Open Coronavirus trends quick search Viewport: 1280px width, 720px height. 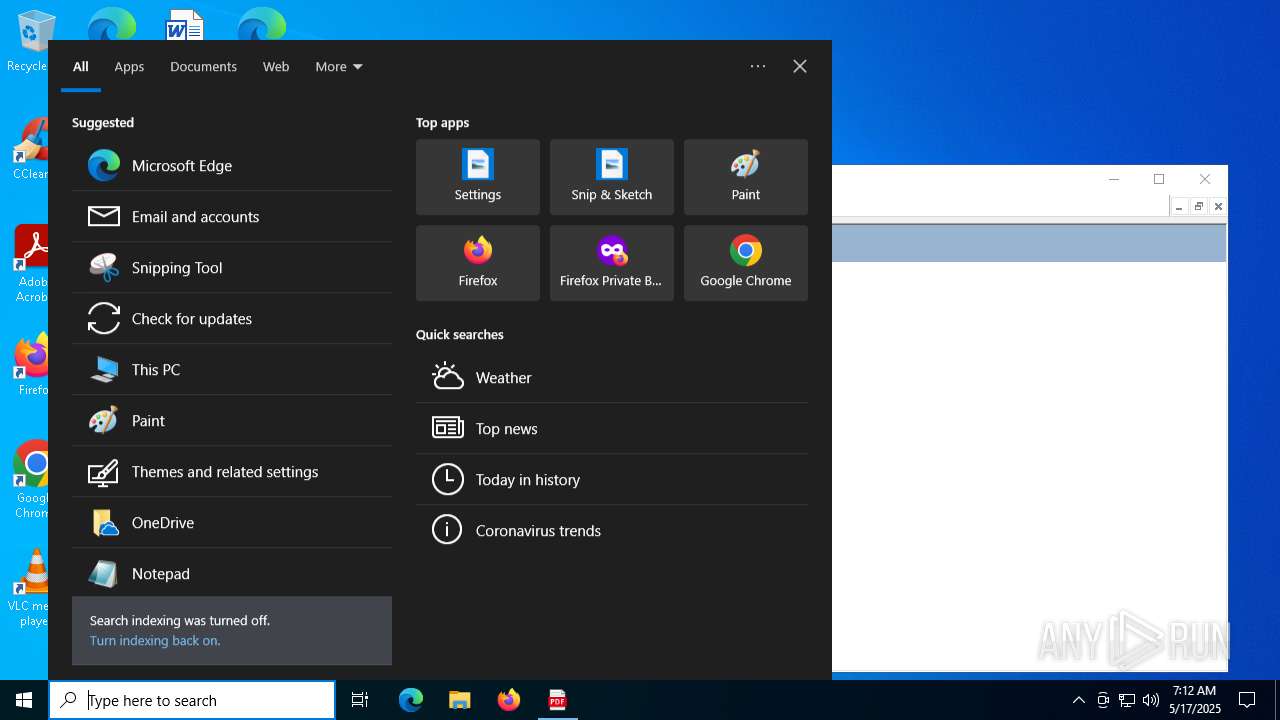(612, 531)
